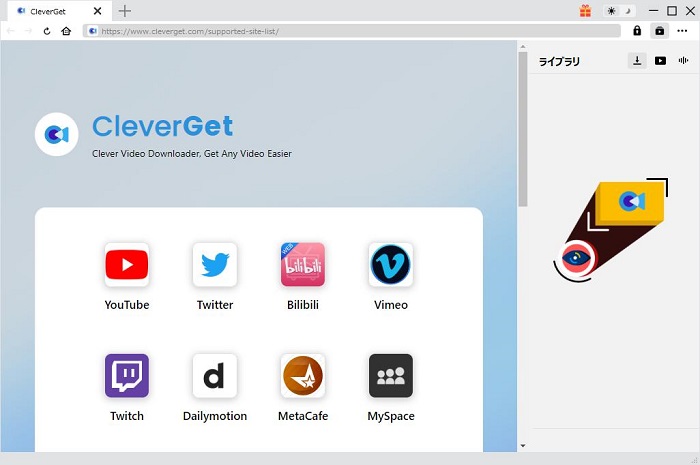Click the back navigation arrow

pyautogui.click(x=11, y=31)
